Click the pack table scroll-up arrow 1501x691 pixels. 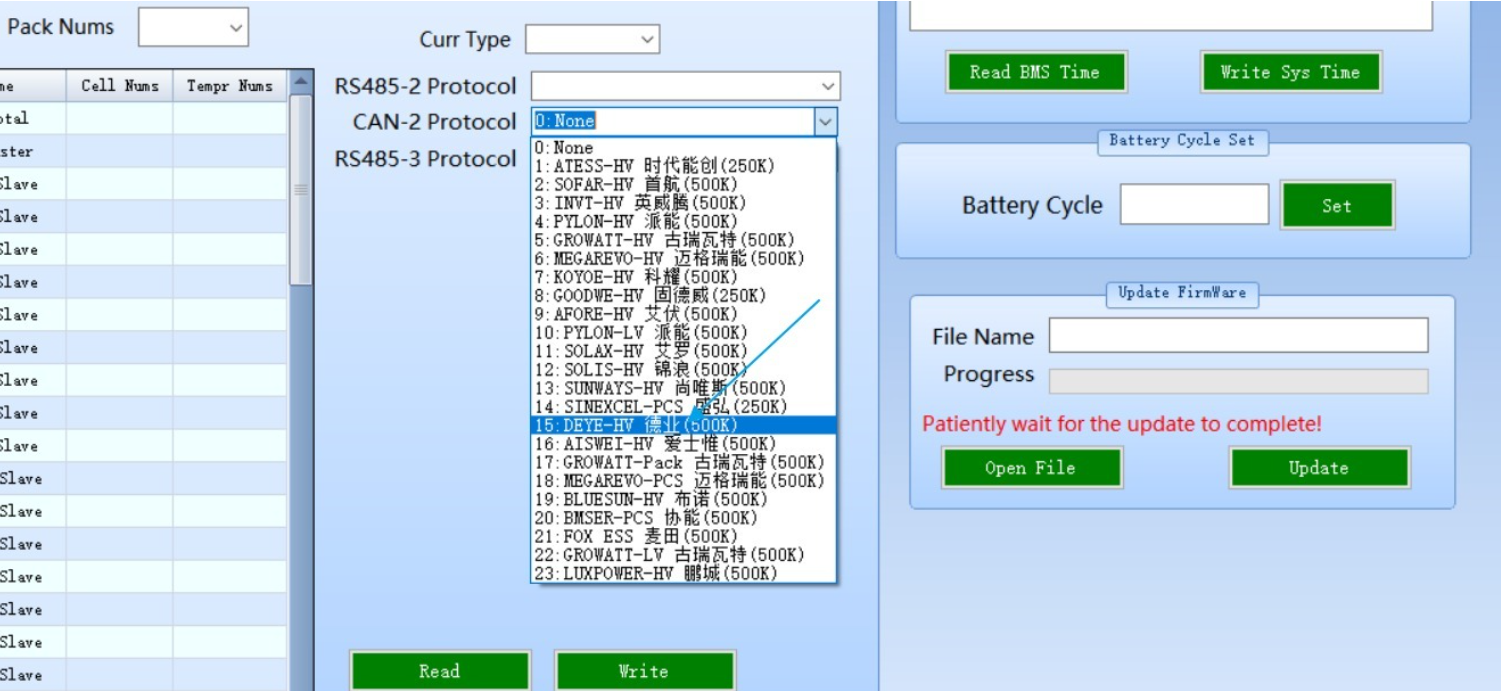click(x=300, y=82)
